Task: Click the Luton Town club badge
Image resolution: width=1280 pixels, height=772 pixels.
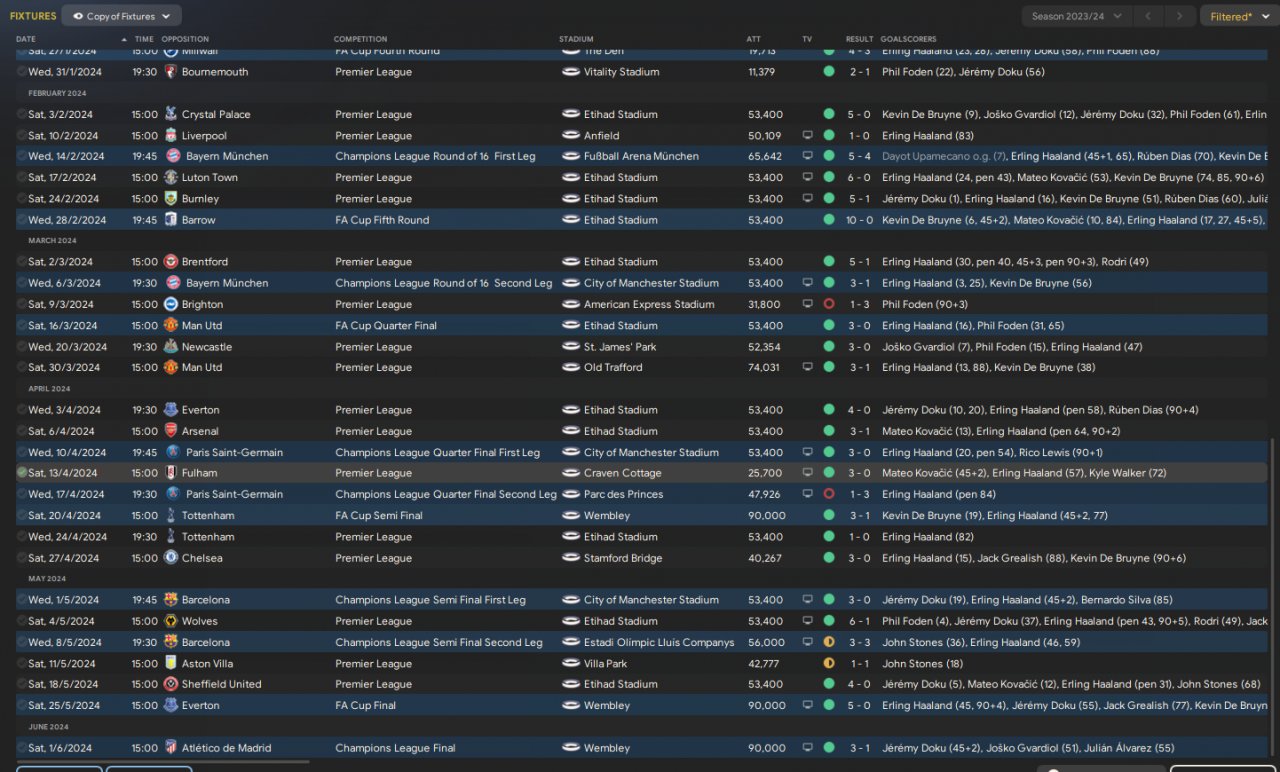Action: click(170, 177)
